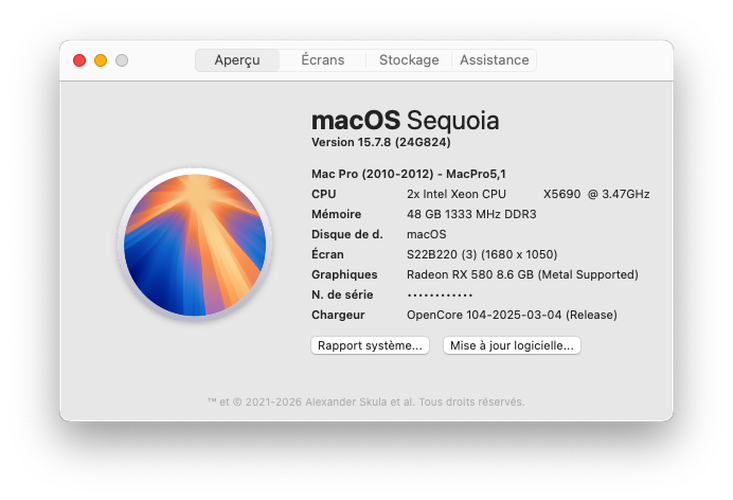
Task: Switch to the Aperçu tab
Action: coord(237,60)
